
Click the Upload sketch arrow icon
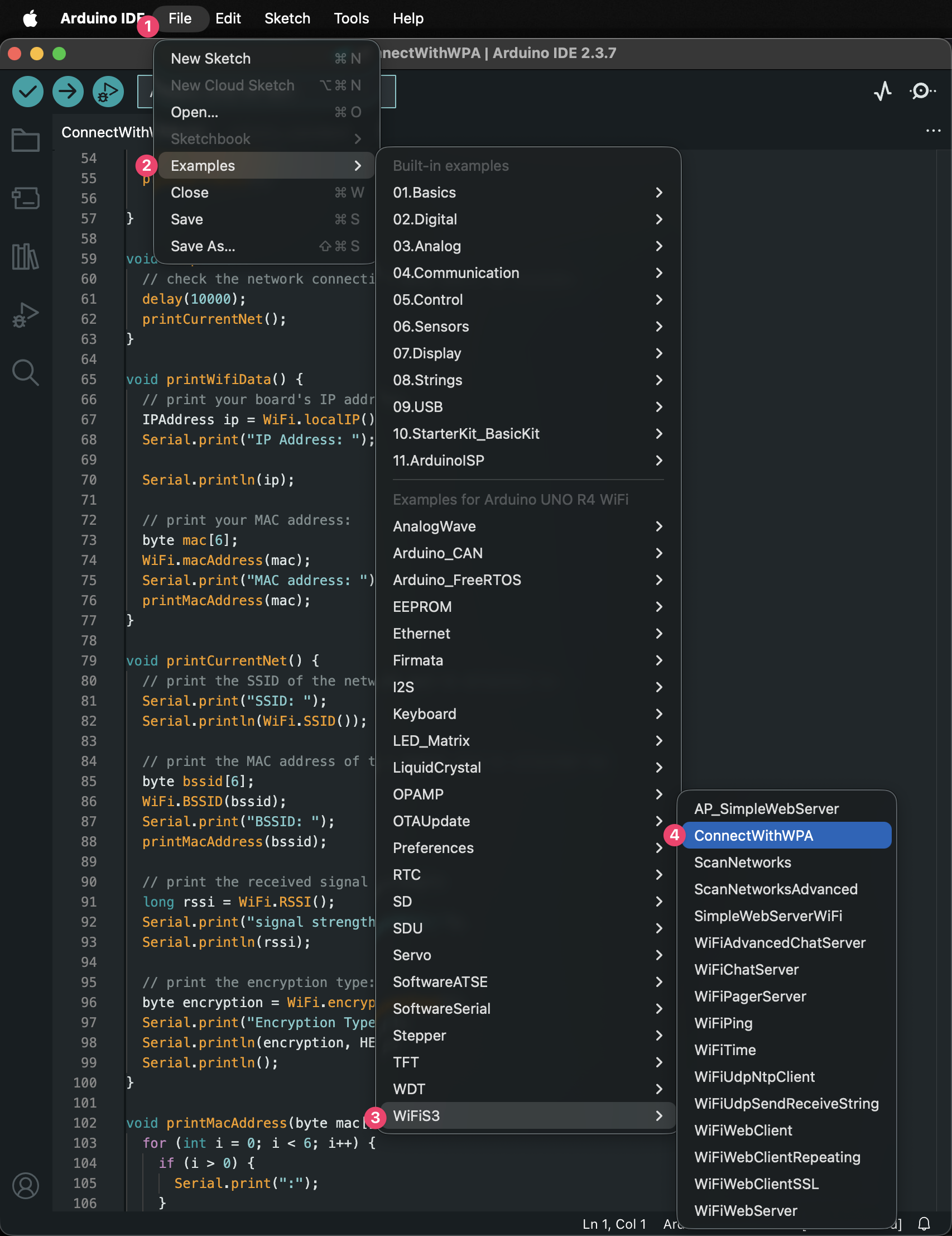68,91
